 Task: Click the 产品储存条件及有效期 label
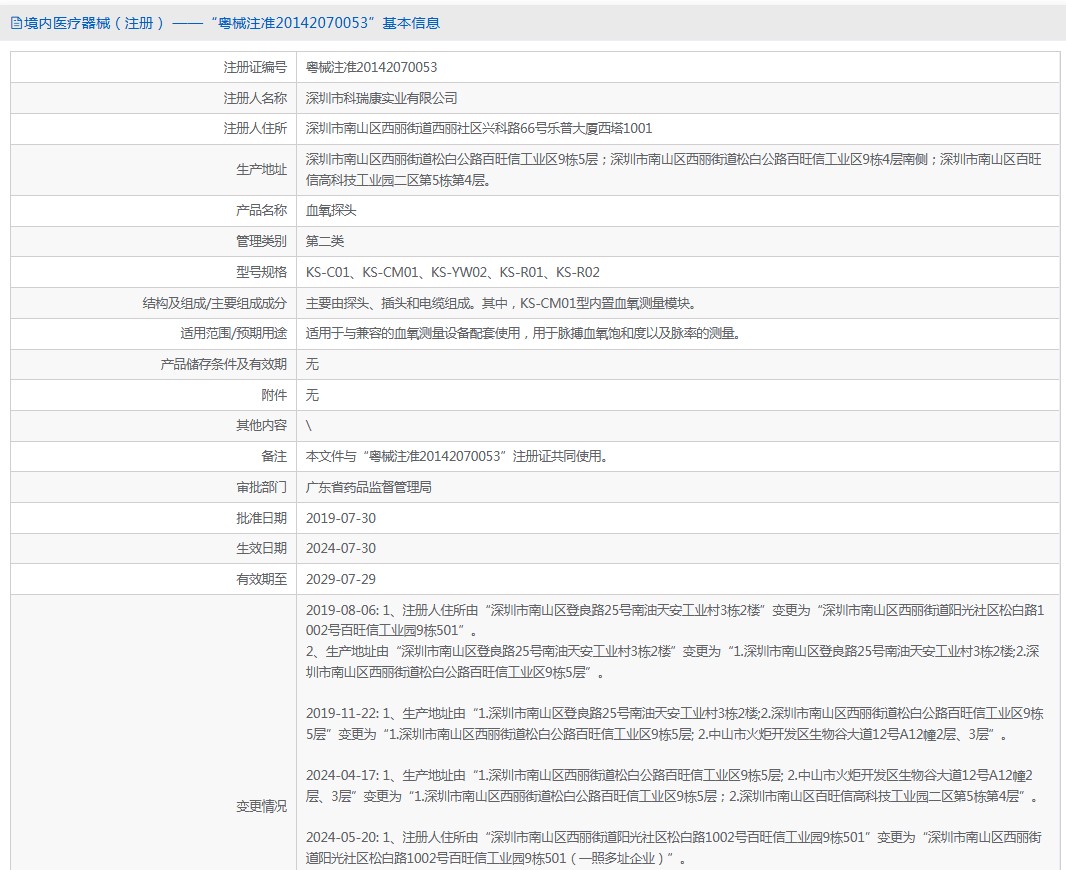coord(224,364)
